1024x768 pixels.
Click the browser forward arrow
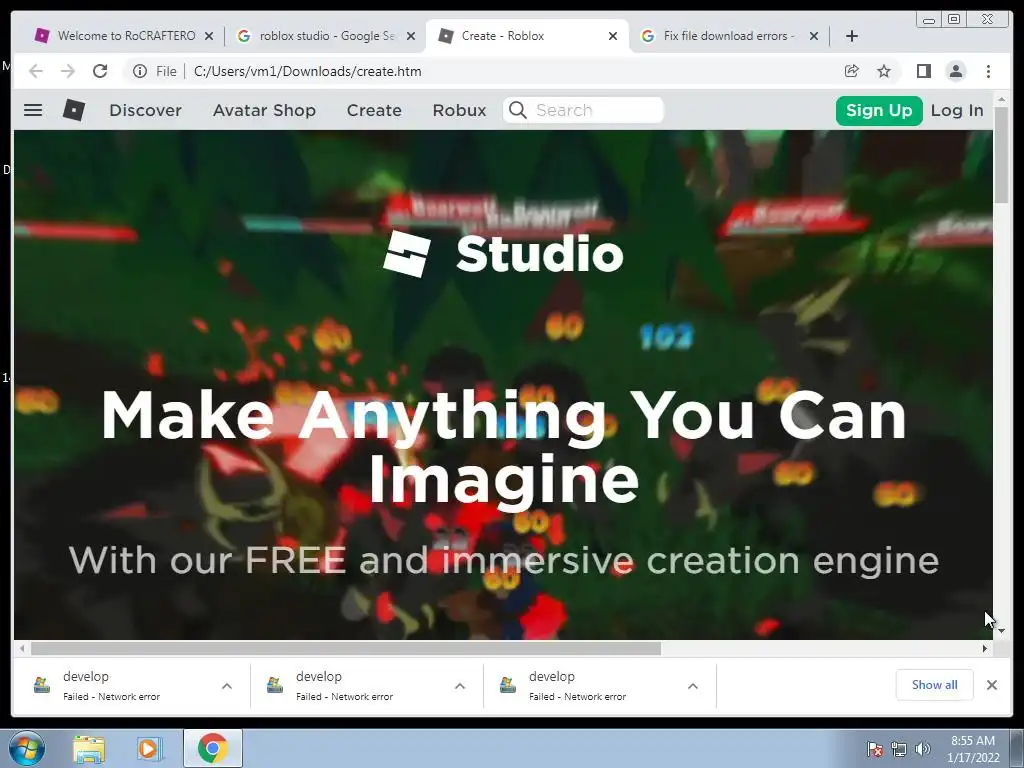point(68,71)
